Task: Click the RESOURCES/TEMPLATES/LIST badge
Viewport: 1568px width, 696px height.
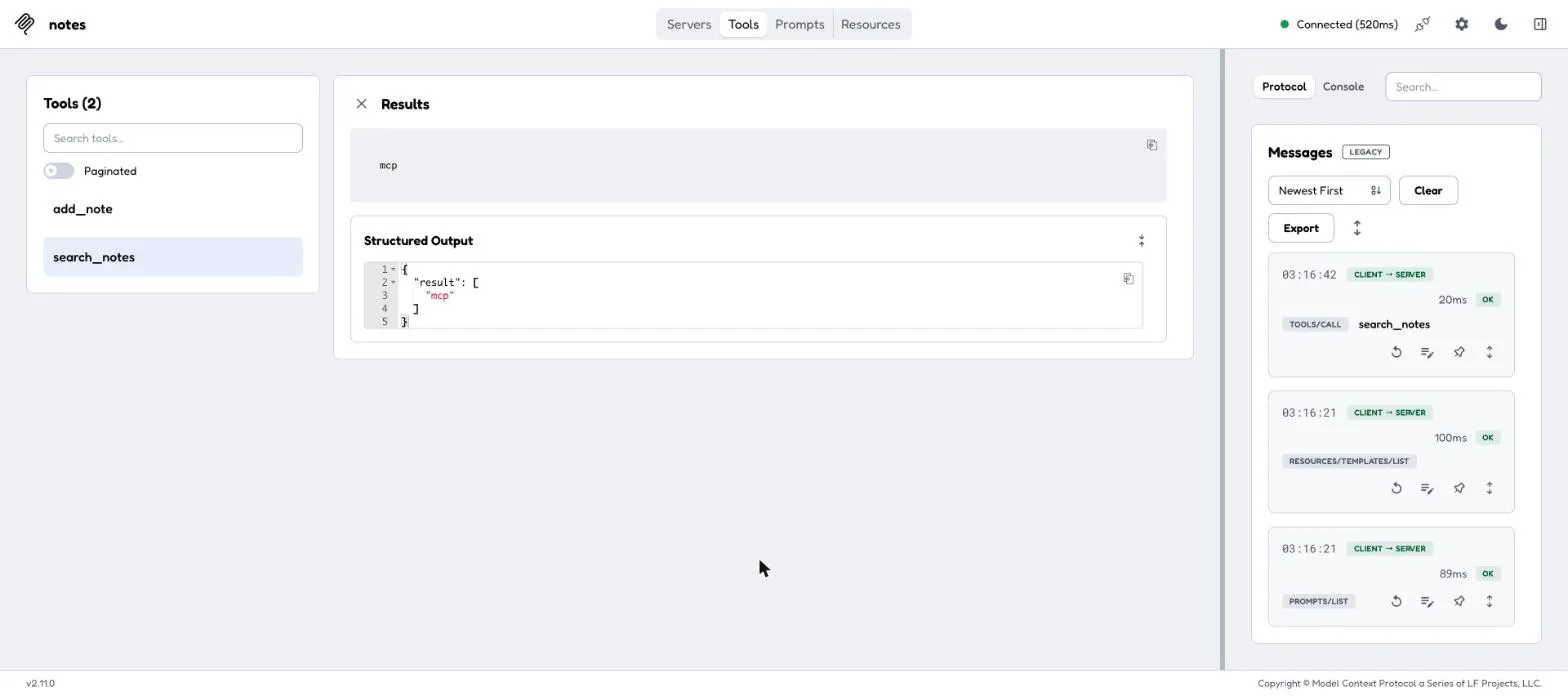Action: [1349, 461]
